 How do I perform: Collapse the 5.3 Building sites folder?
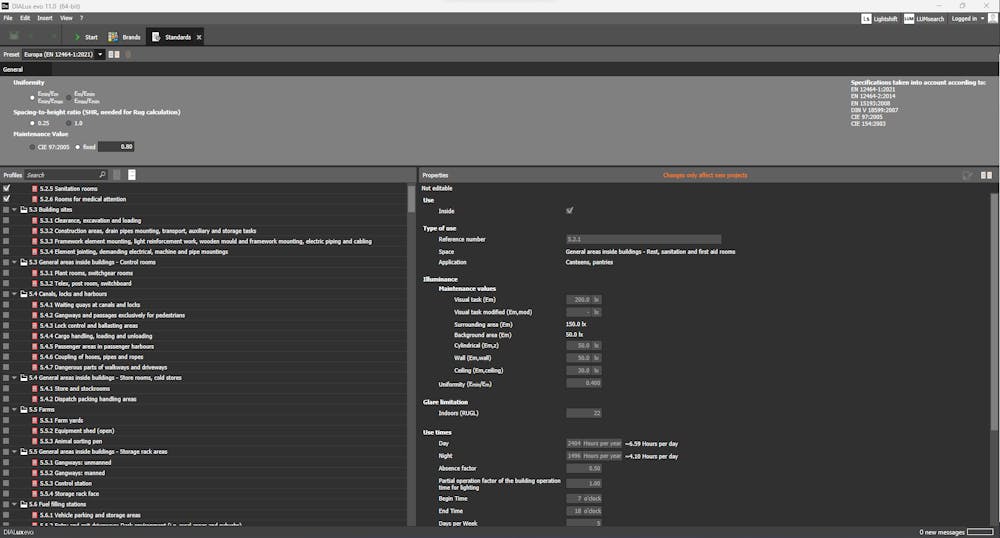(x=15, y=210)
